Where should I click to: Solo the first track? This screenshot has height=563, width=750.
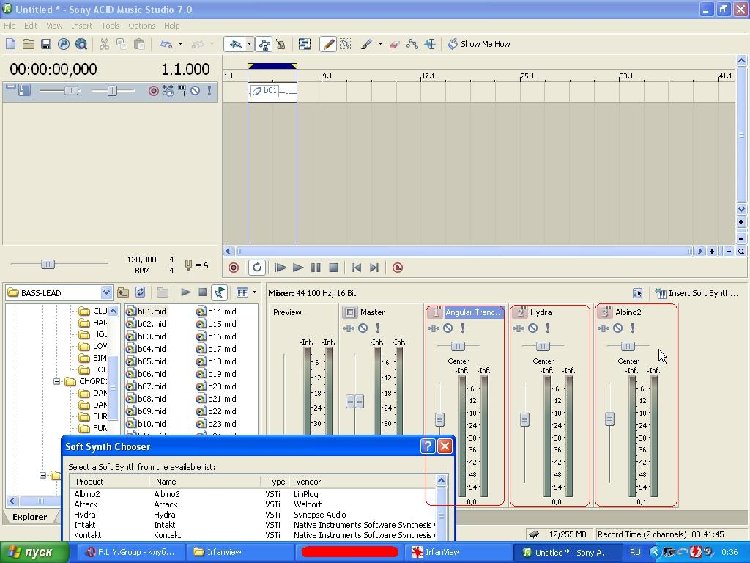click(209, 90)
